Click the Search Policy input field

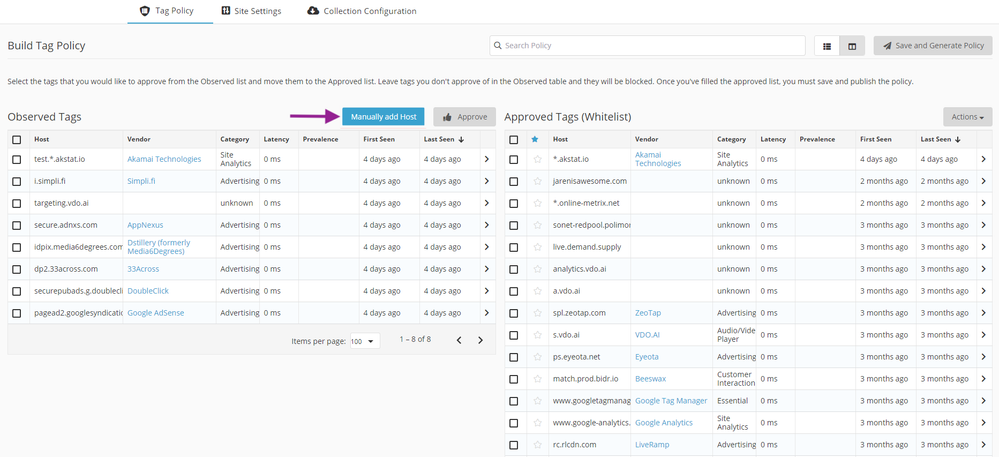coord(647,46)
